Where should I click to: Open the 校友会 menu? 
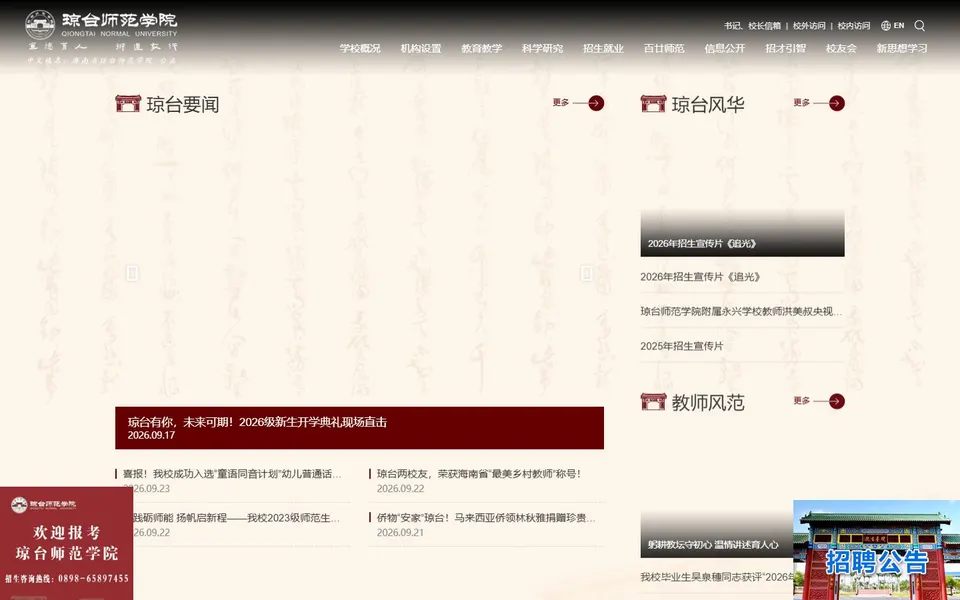[x=841, y=48]
